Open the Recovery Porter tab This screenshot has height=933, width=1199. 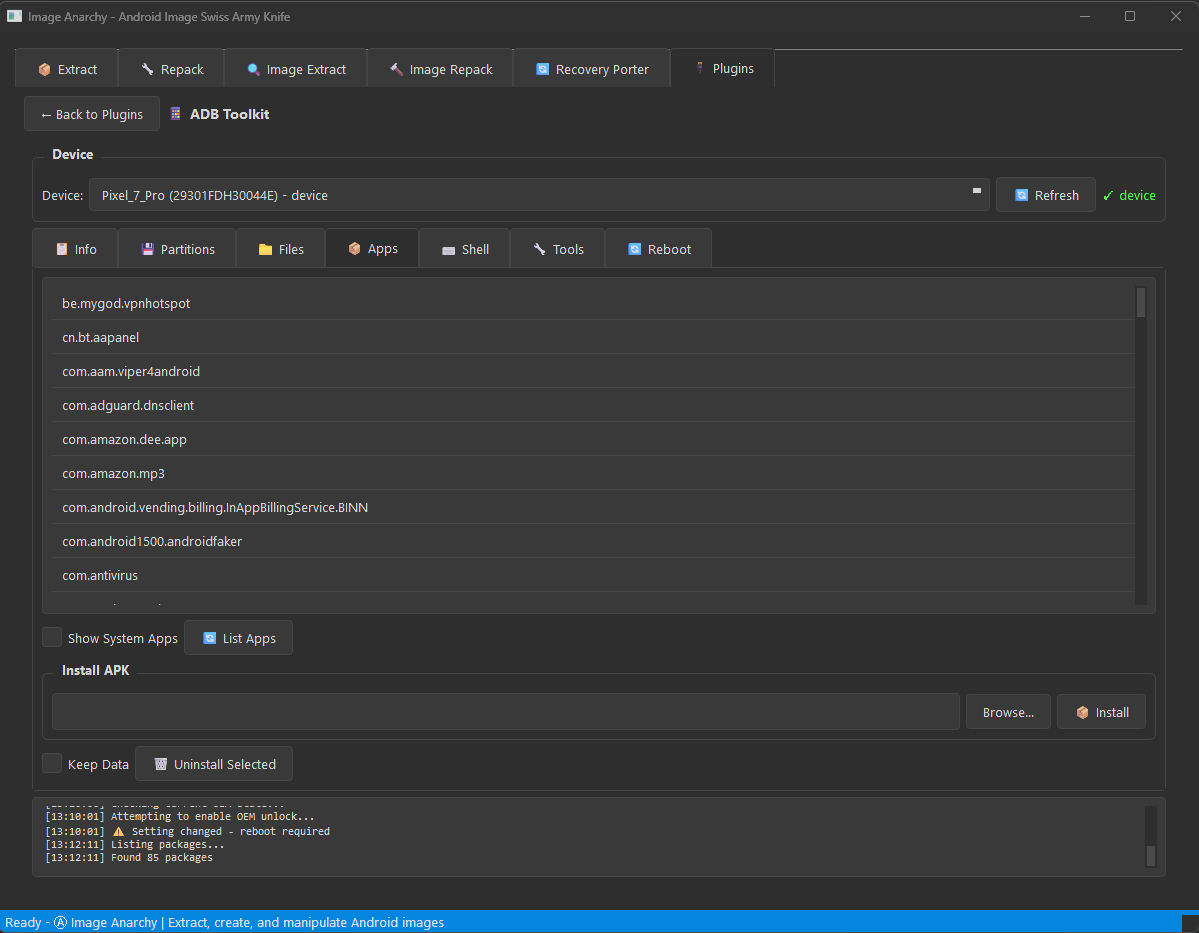(x=592, y=69)
